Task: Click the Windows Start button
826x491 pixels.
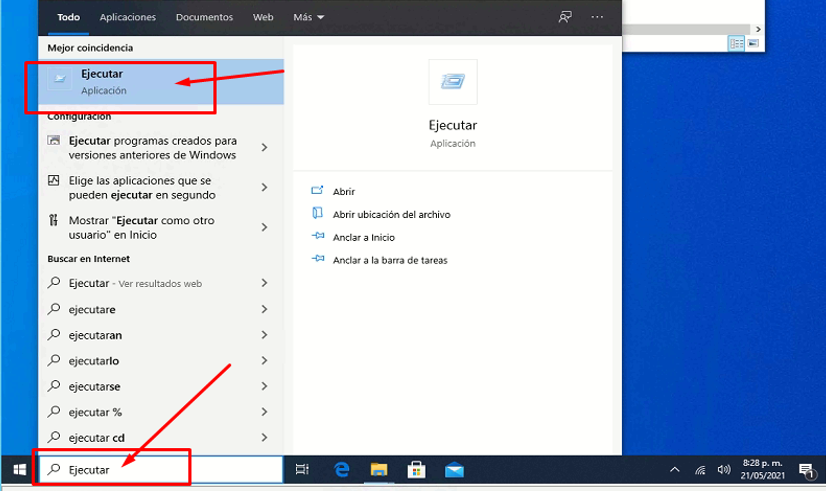Action: [x=18, y=470]
